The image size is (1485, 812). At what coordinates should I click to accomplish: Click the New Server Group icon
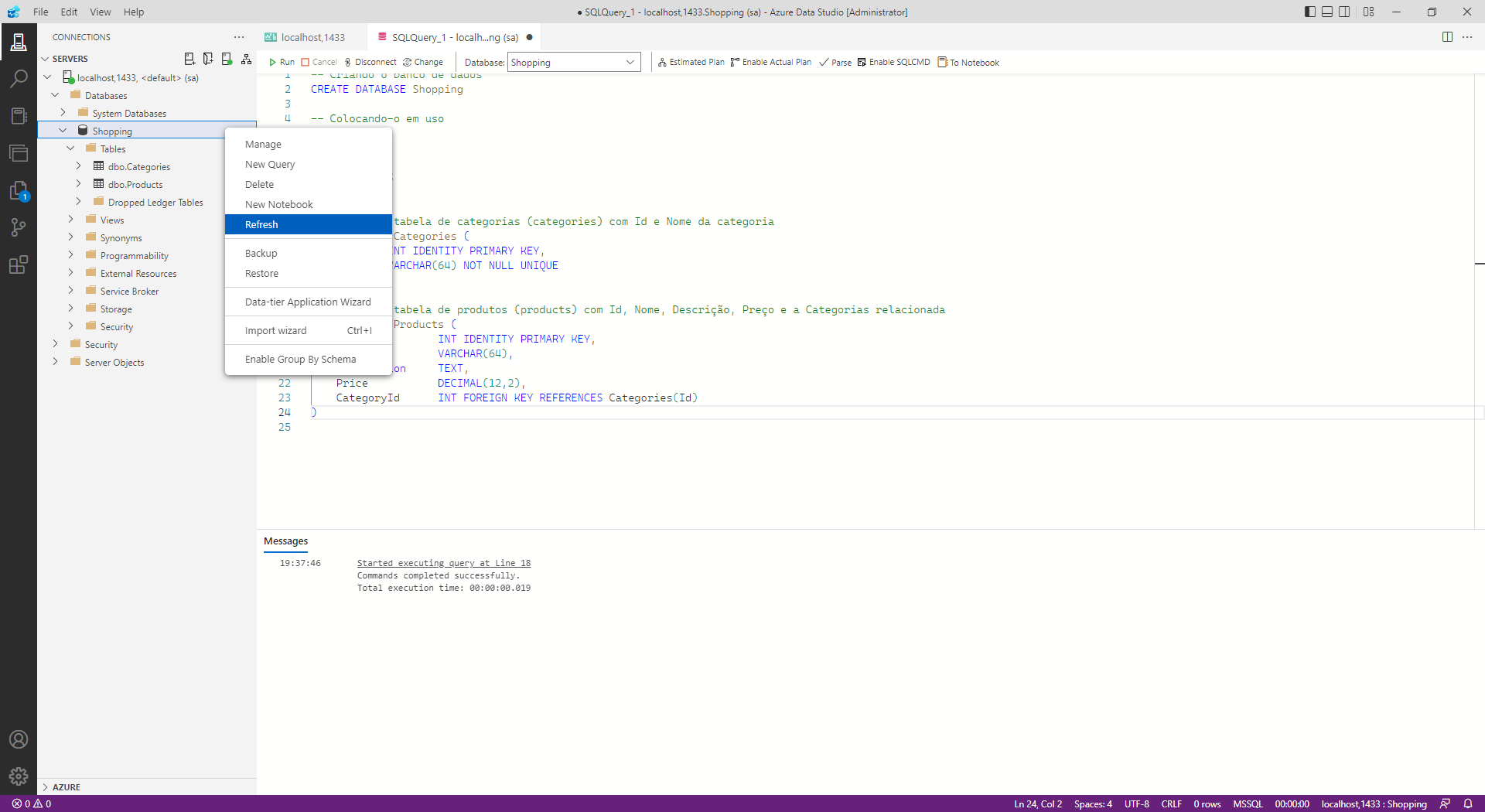click(208, 59)
